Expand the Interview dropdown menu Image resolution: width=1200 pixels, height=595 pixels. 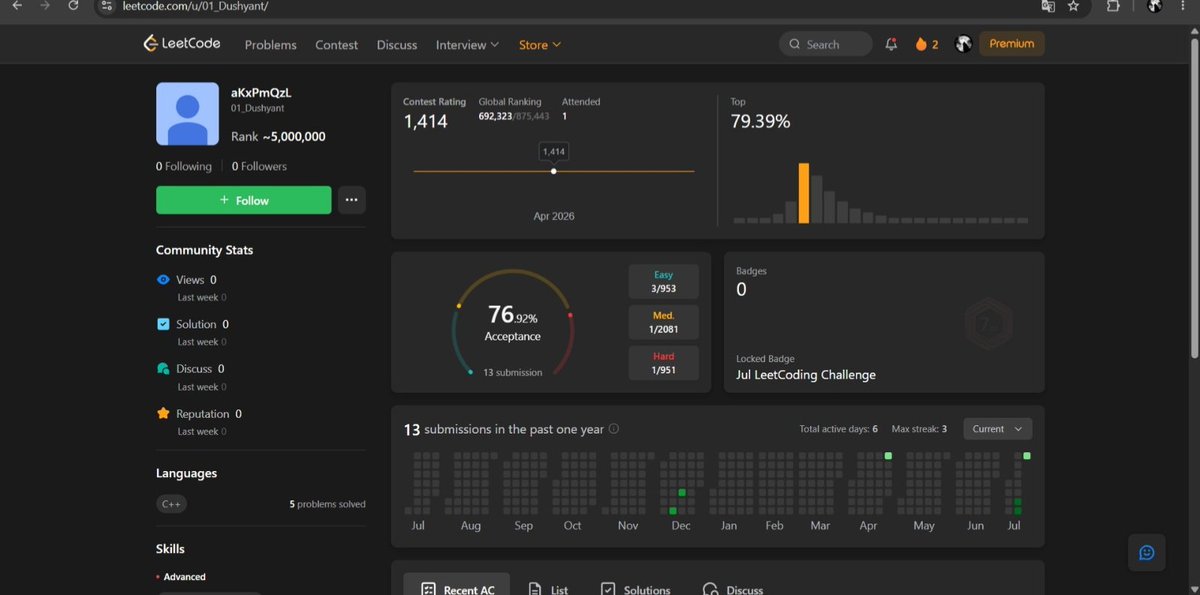467,45
